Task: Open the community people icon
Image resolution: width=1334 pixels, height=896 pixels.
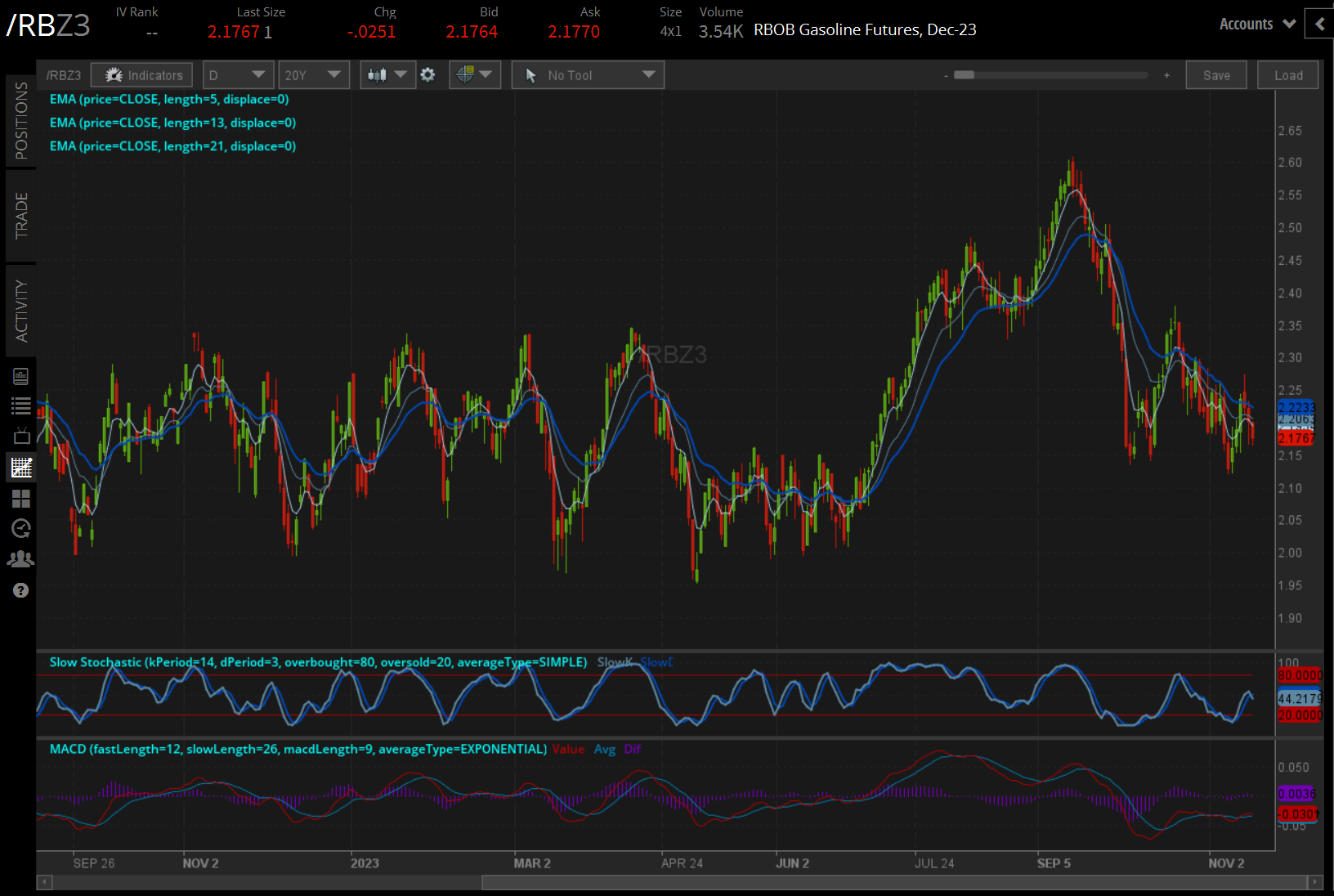Action: pyautogui.click(x=21, y=559)
